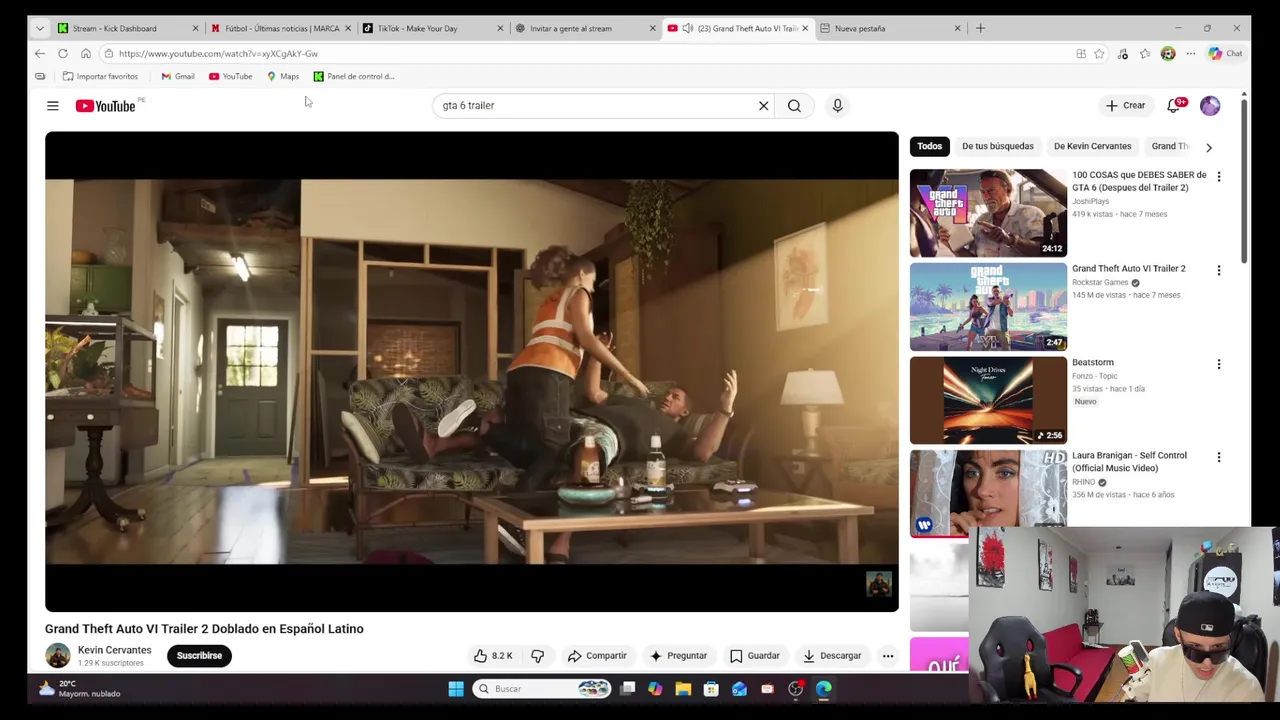Open the browser profile icon
The image size is (1280, 720).
tap(1168, 54)
